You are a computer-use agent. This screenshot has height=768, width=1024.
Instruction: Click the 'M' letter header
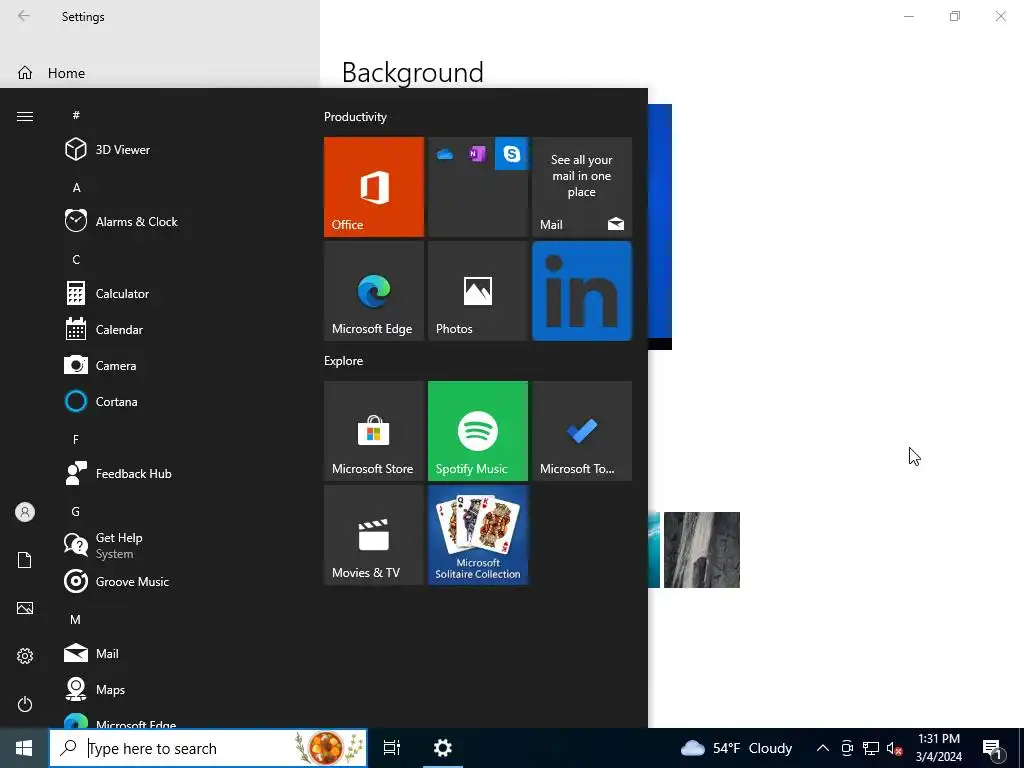click(76, 619)
